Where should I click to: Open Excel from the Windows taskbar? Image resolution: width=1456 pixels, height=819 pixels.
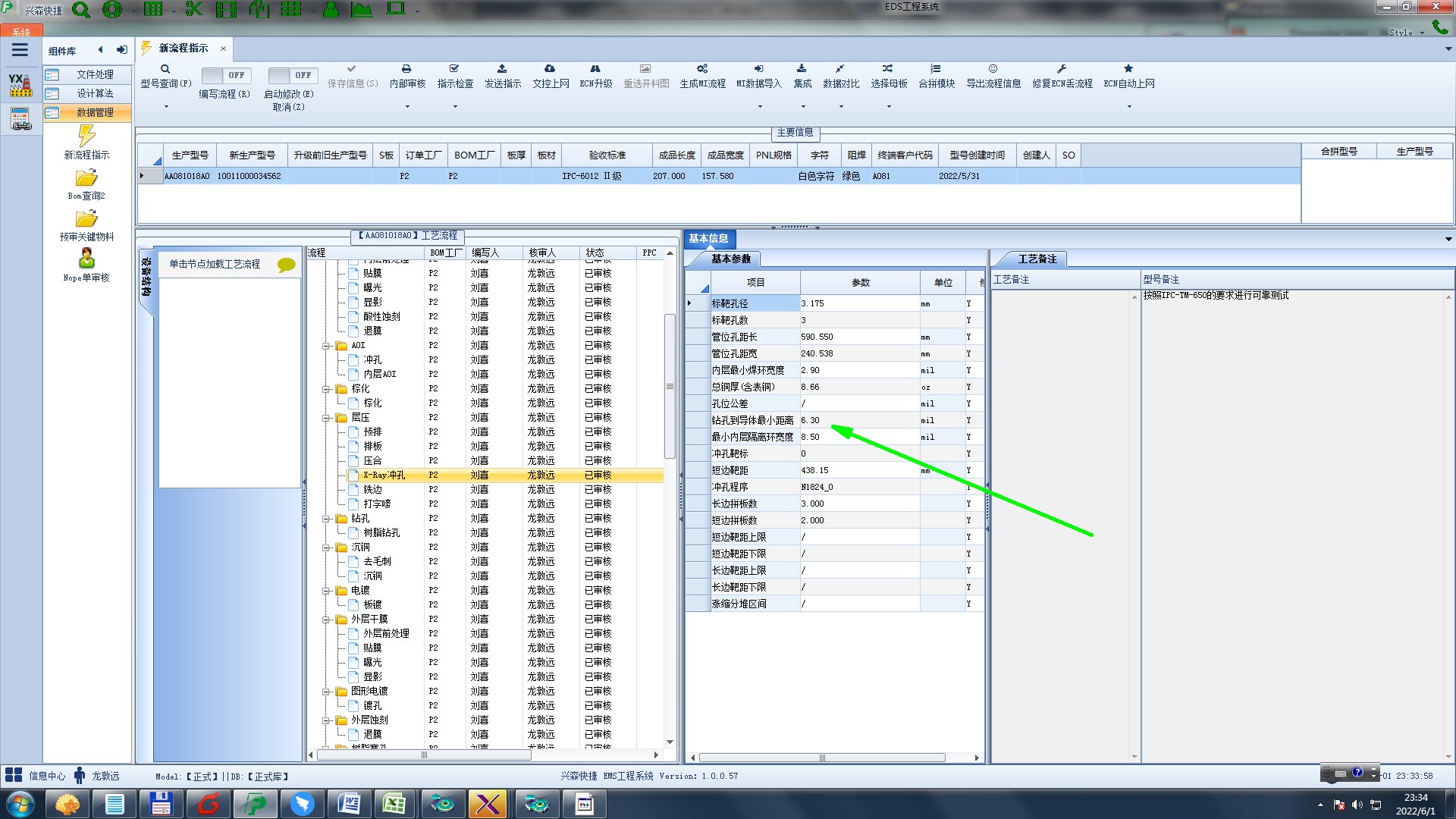[394, 804]
